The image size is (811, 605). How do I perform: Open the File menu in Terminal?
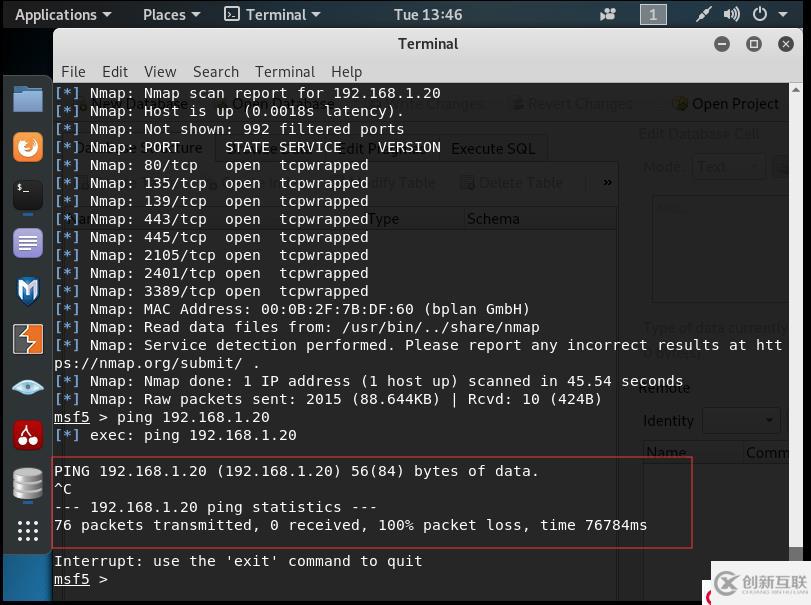[73, 72]
